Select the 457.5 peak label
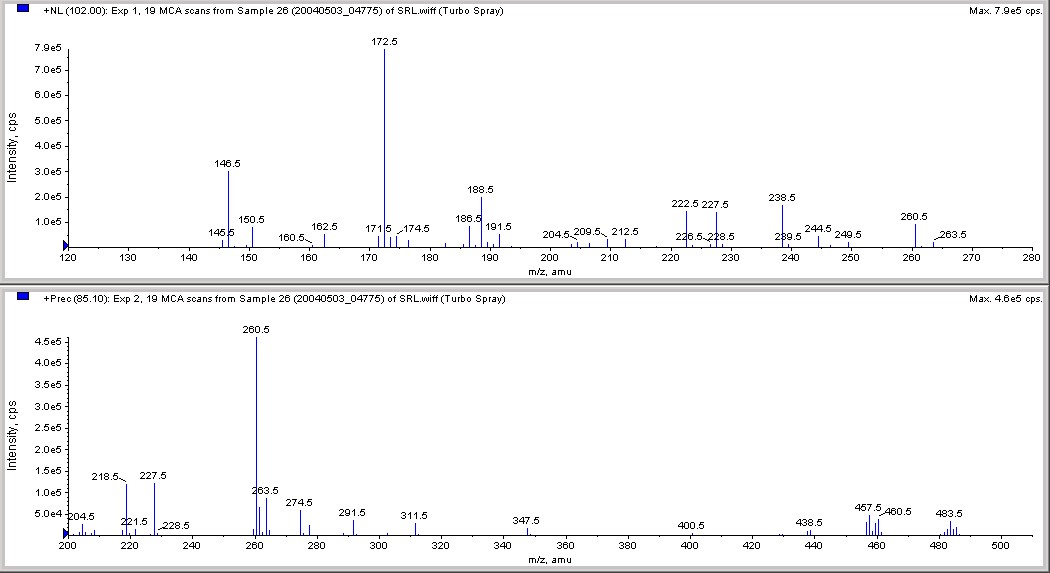This screenshot has width=1050, height=573. pyautogui.click(x=868, y=508)
